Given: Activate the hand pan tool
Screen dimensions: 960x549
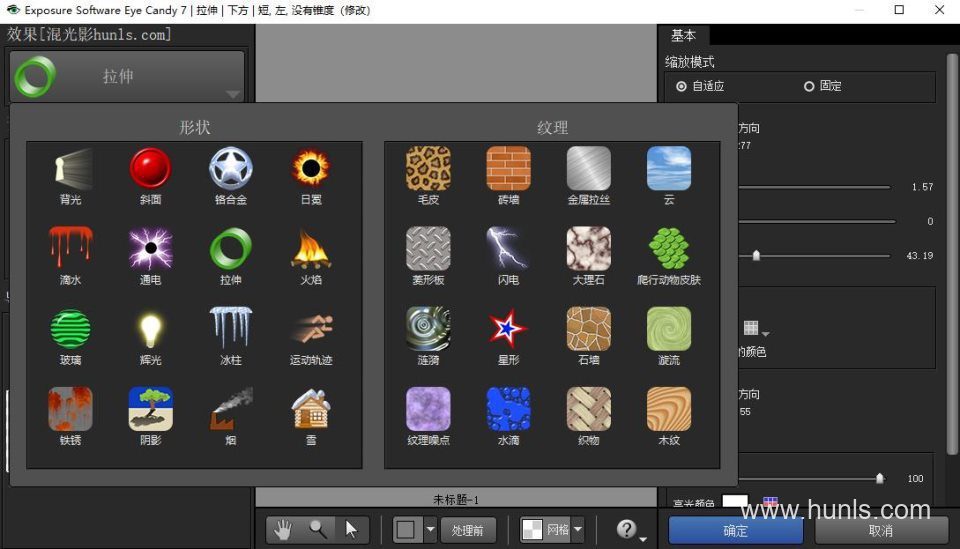Looking at the screenshot, I should 283,529.
